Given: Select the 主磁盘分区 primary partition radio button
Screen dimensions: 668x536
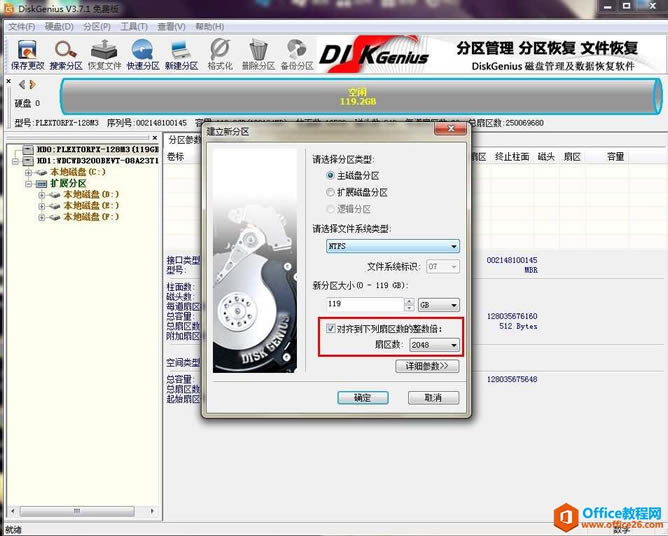Looking at the screenshot, I should click(x=330, y=175).
